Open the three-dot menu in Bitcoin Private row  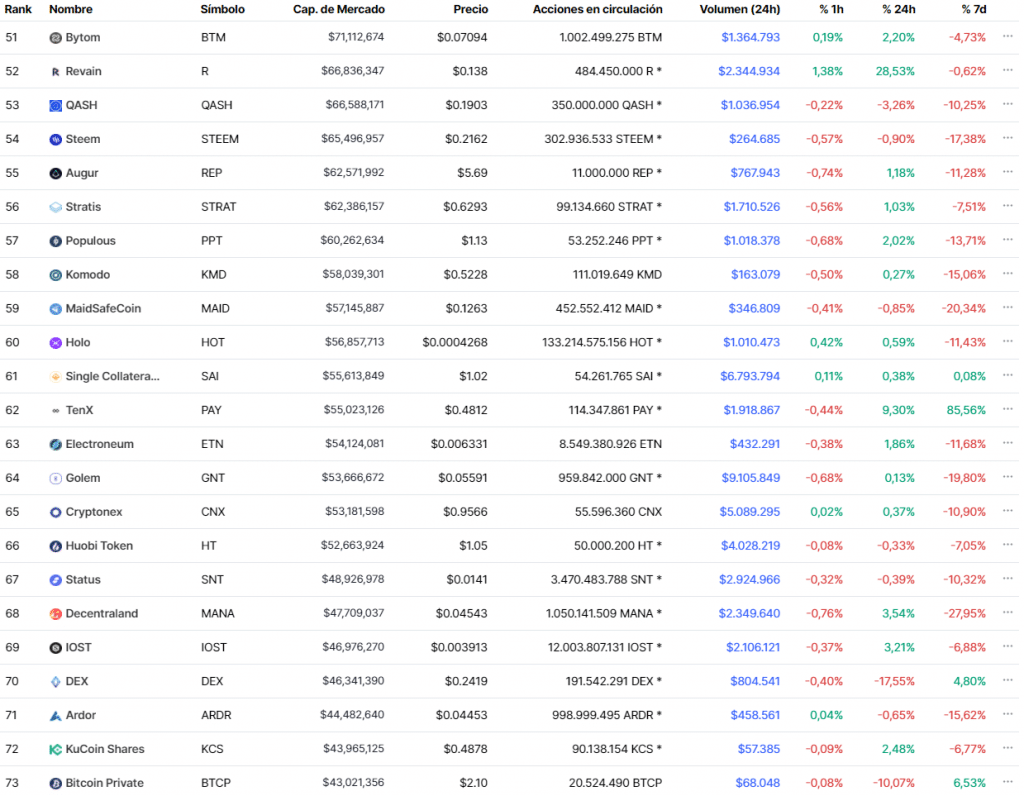coord(1008,782)
